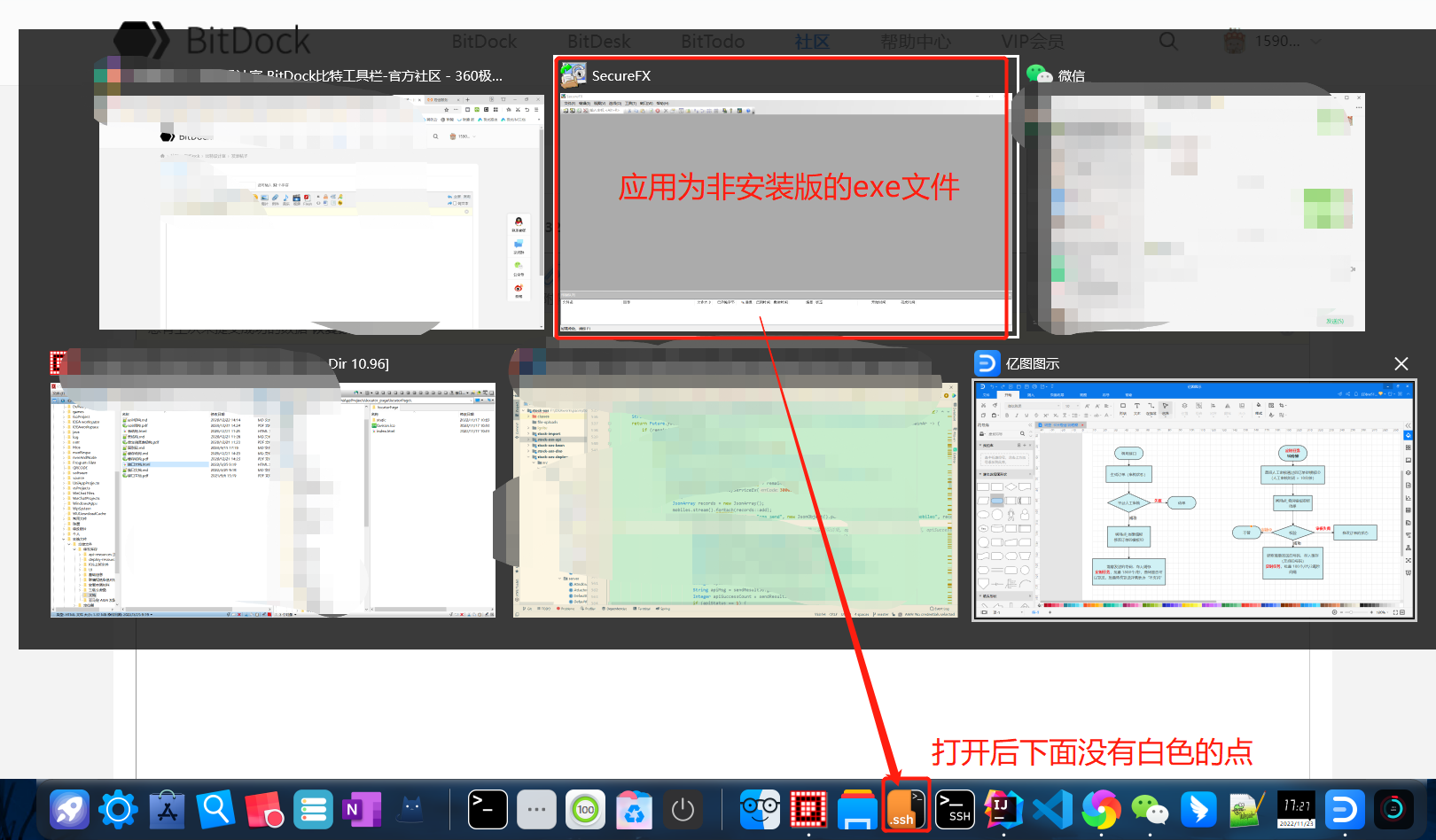Open WeChat from the dock
The height and width of the screenshot is (840, 1436).
[1151, 810]
